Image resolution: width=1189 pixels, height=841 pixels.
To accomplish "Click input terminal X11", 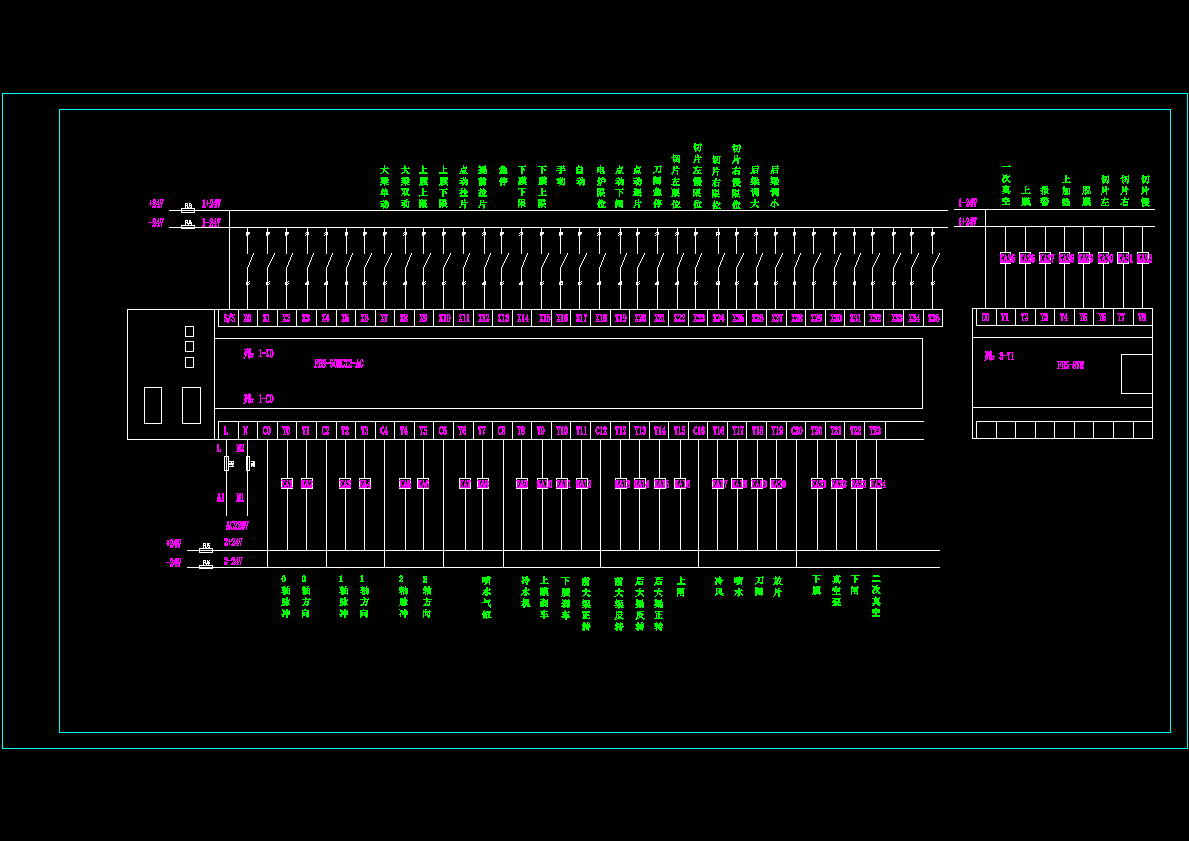I will point(464,319).
